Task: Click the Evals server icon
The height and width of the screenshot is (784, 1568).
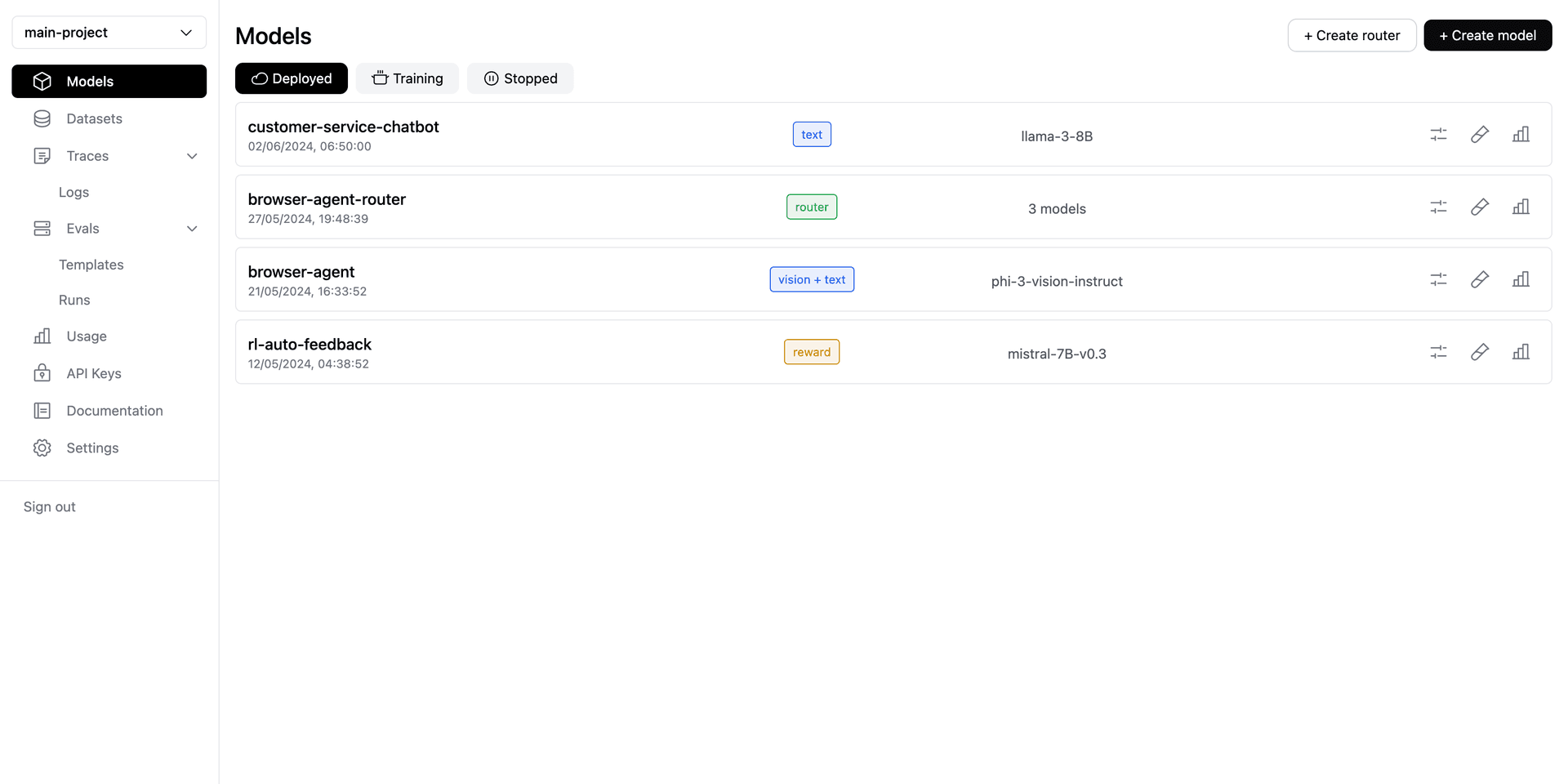Action: point(42,229)
